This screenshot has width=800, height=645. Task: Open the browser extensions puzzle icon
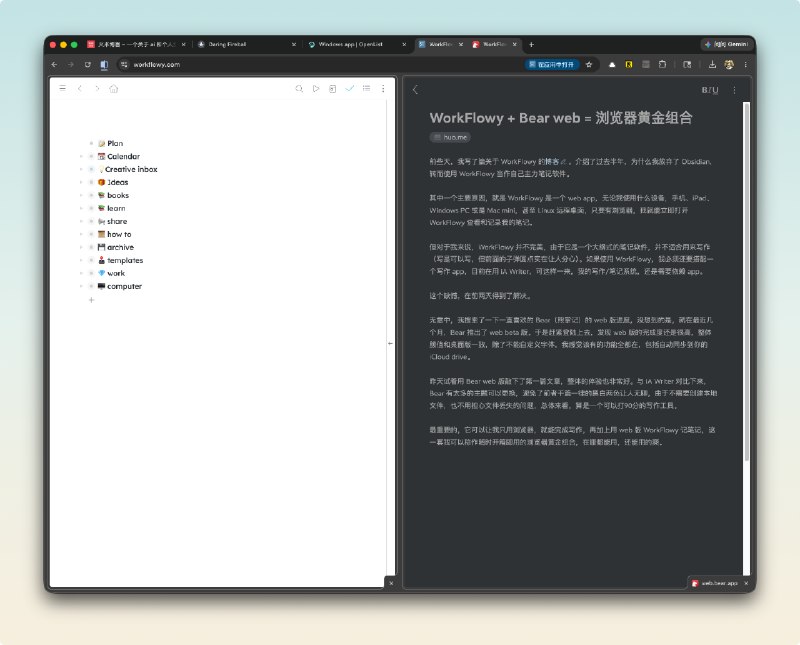coord(662,64)
